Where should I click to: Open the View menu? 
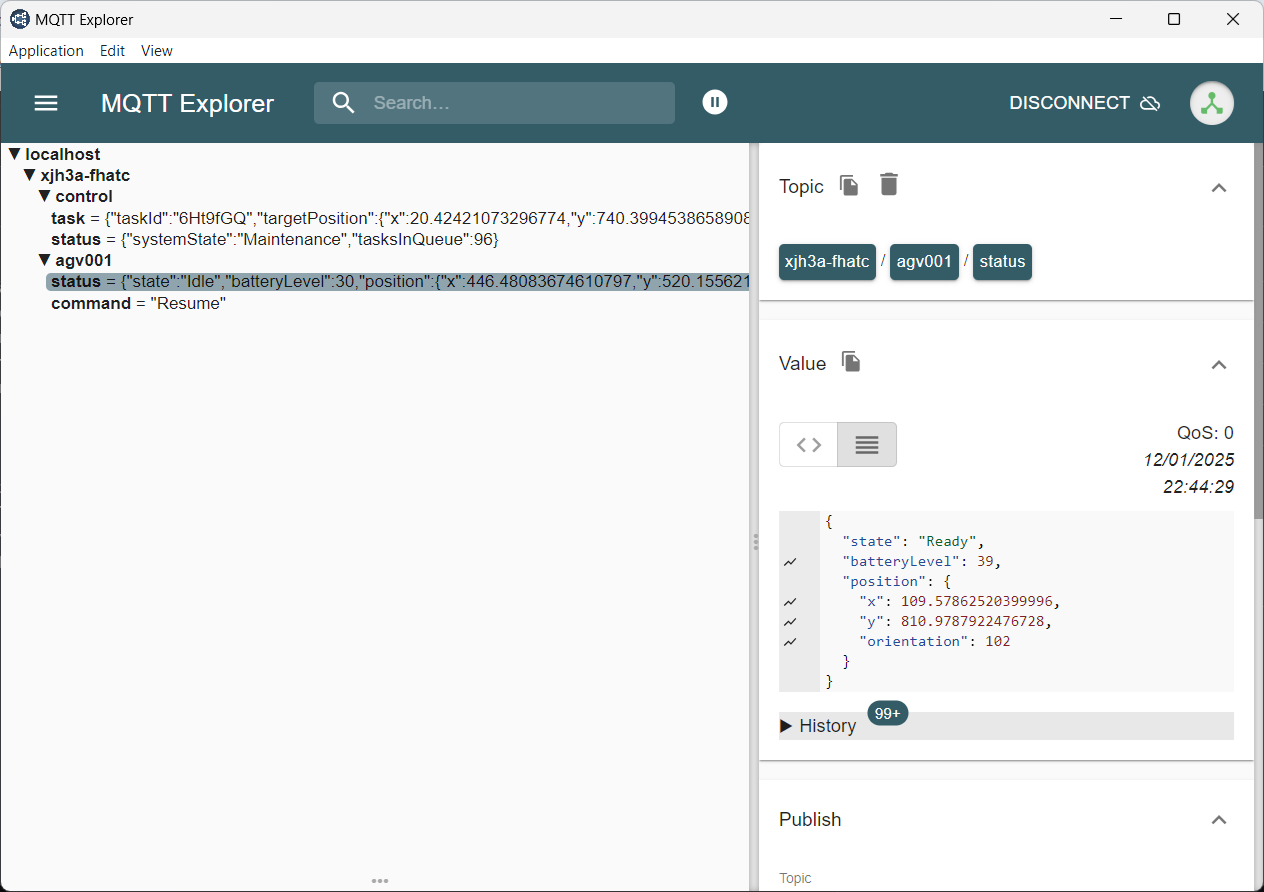[157, 51]
